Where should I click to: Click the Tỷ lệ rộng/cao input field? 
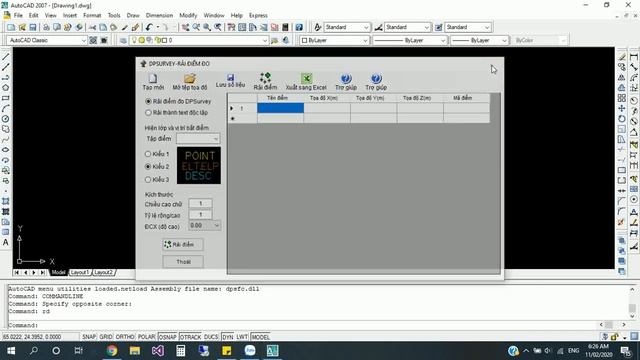(200, 215)
